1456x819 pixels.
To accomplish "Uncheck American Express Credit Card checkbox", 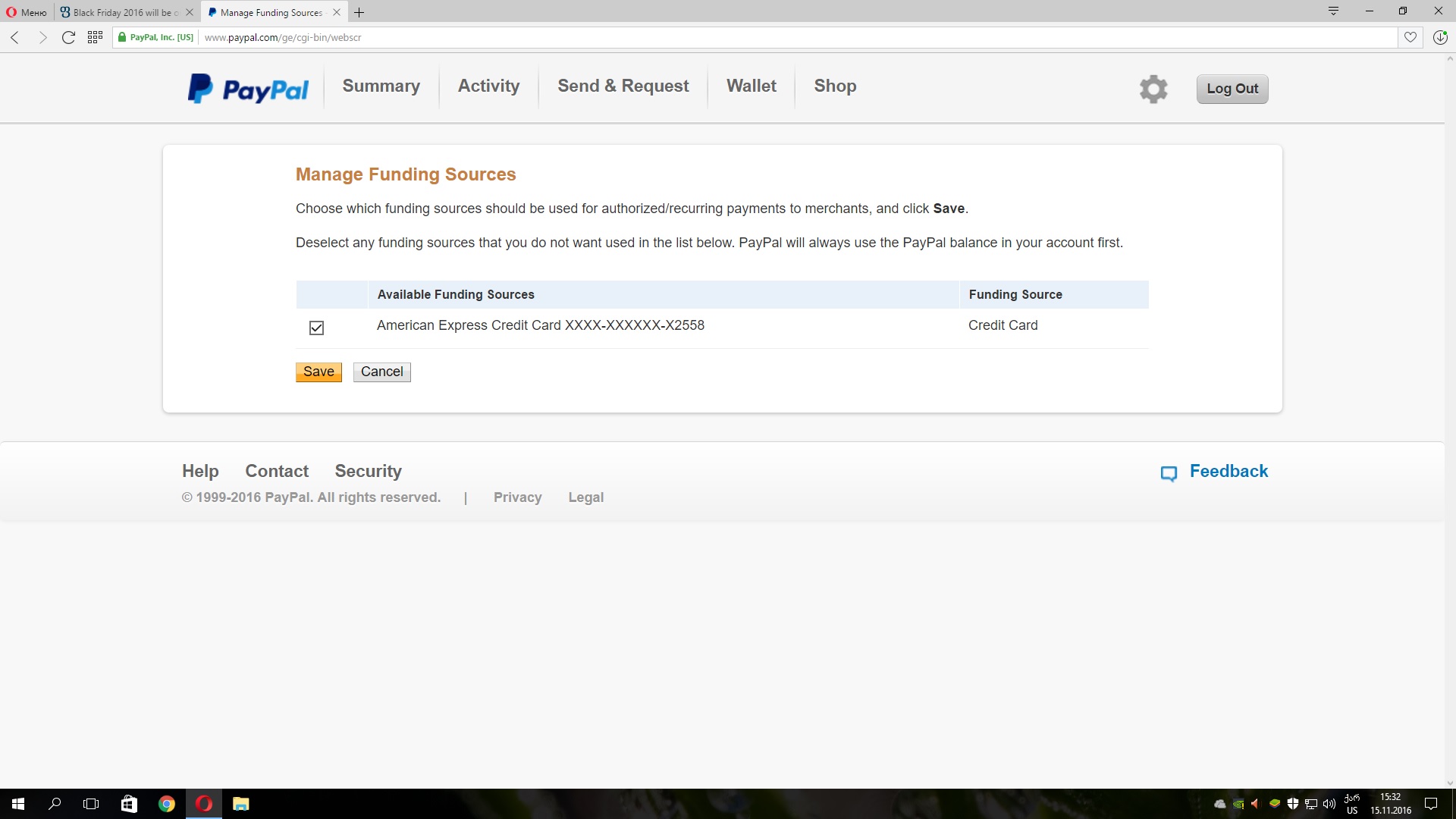I will [x=316, y=328].
